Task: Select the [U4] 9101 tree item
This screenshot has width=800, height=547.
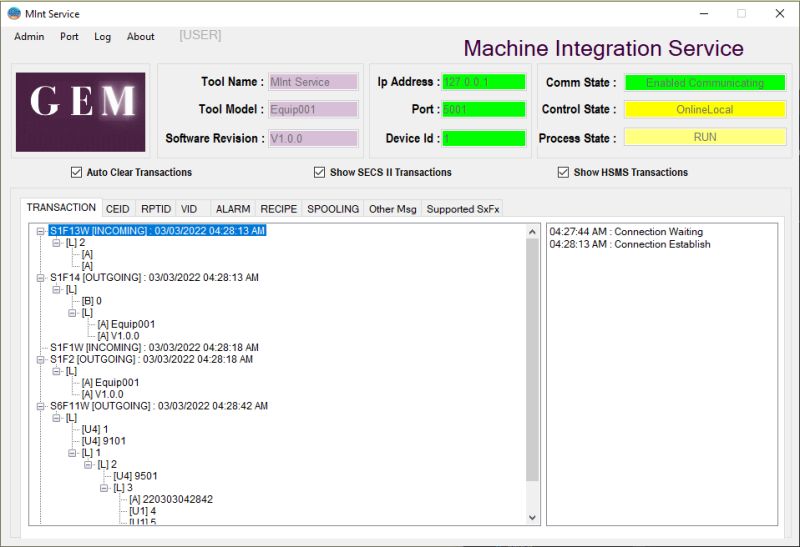Action: [x=104, y=441]
